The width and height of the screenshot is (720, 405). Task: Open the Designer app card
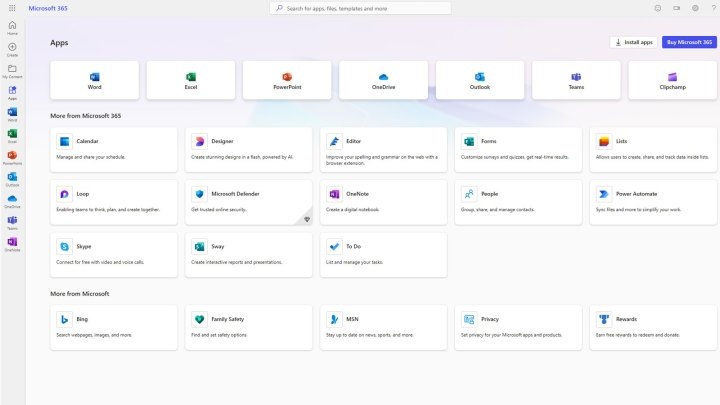pyautogui.click(x=248, y=150)
